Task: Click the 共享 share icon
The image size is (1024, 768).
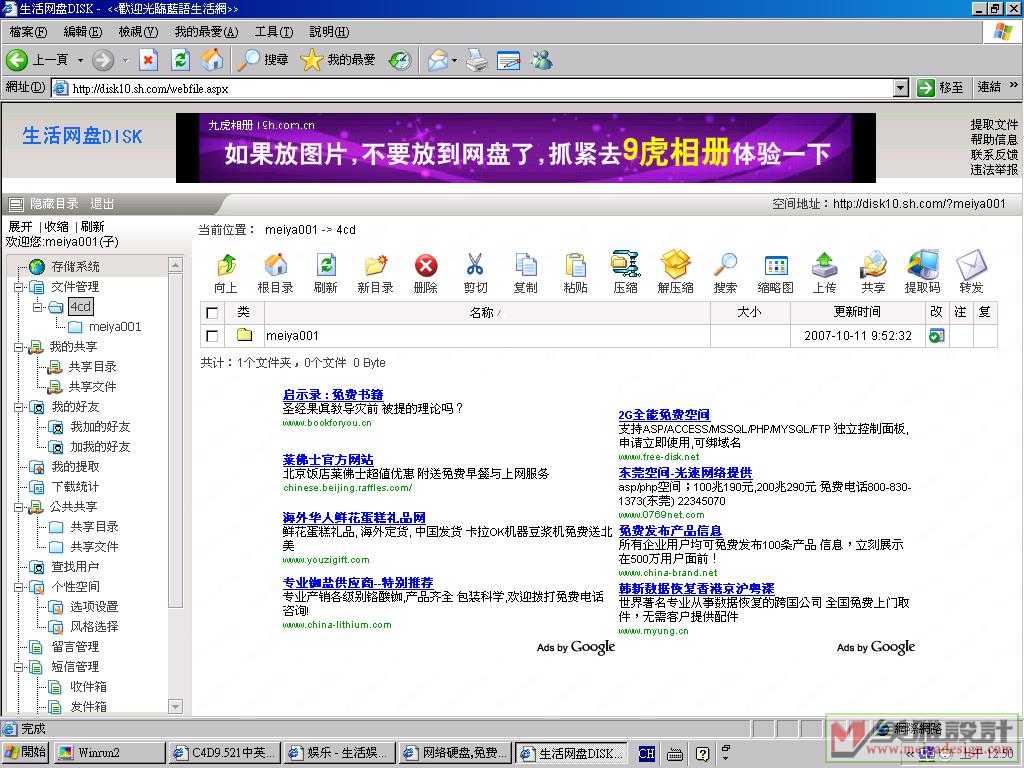Action: (873, 264)
